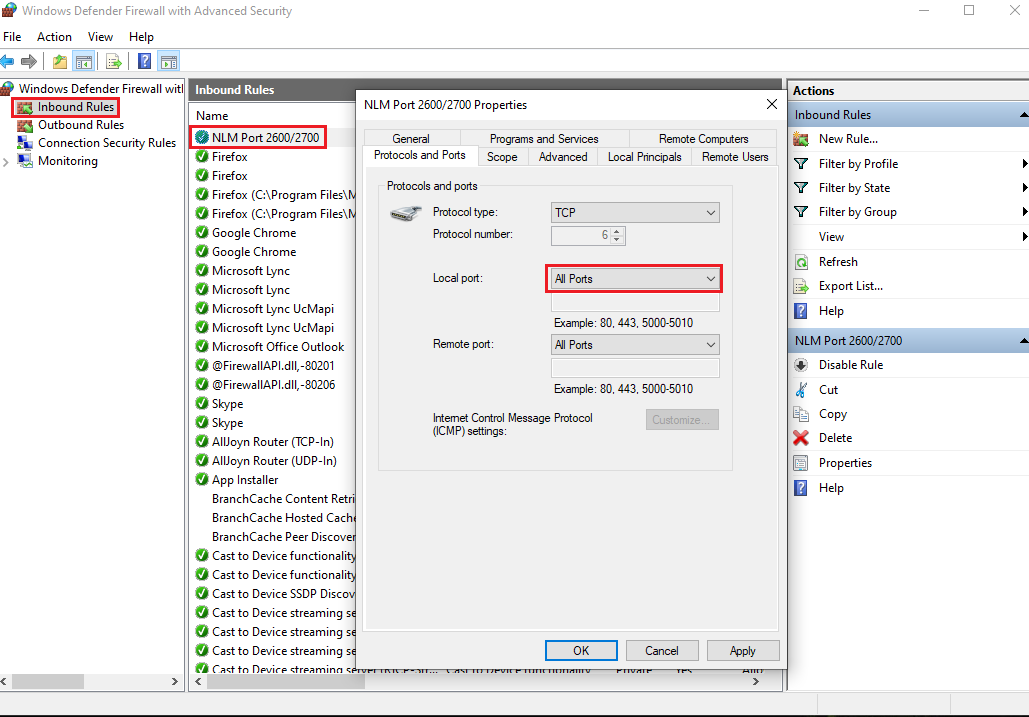Expand Filter by State submenu arrow
The image size is (1029, 717).
tap(1024, 188)
